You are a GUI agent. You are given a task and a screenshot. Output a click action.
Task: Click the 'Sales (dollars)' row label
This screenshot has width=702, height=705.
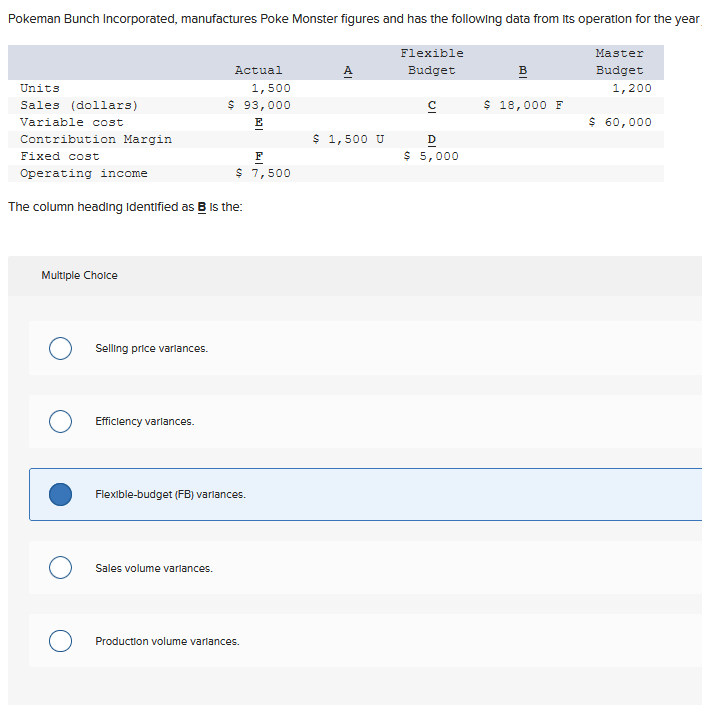tap(79, 105)
